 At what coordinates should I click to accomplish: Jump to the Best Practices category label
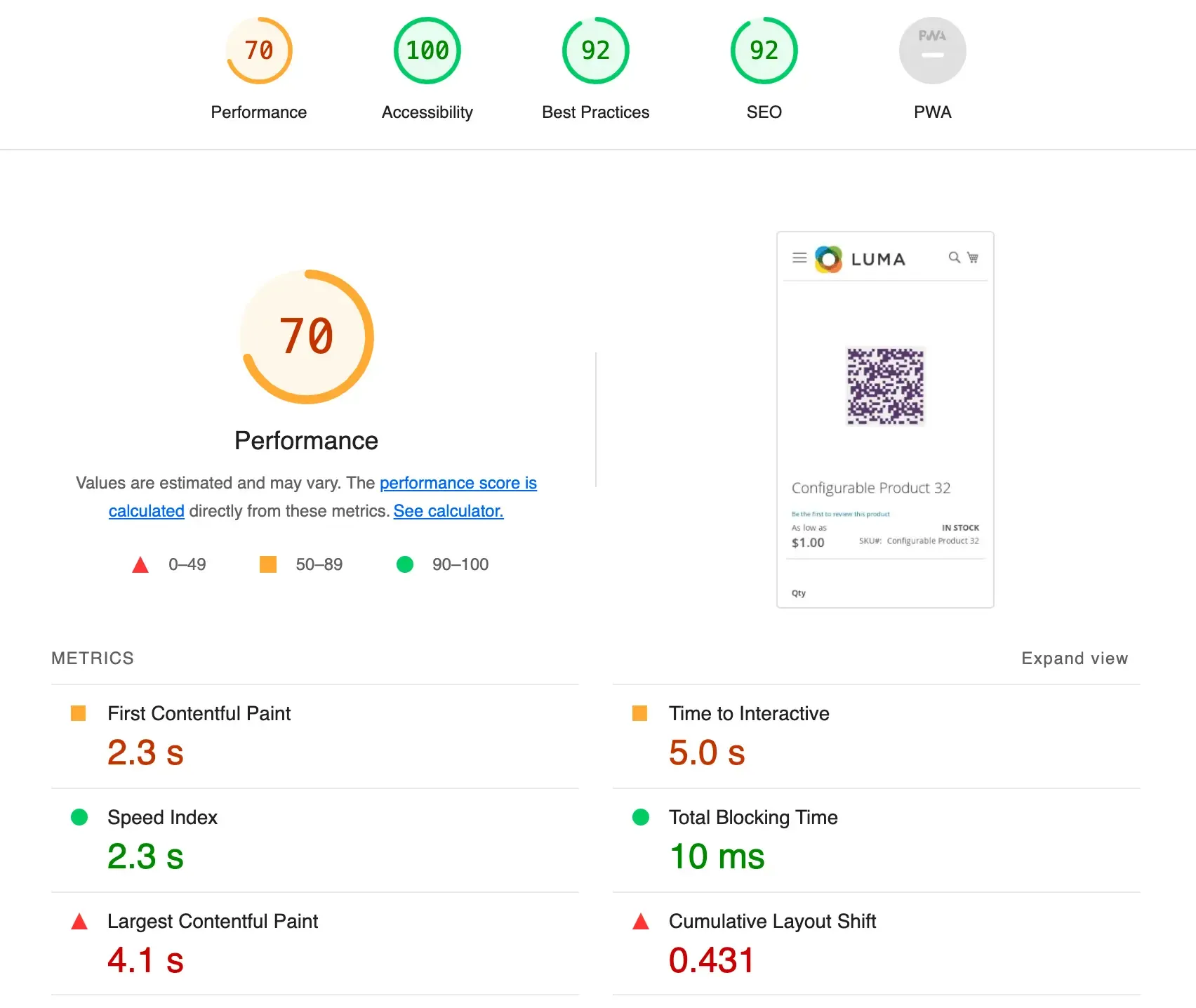[596, 112]
